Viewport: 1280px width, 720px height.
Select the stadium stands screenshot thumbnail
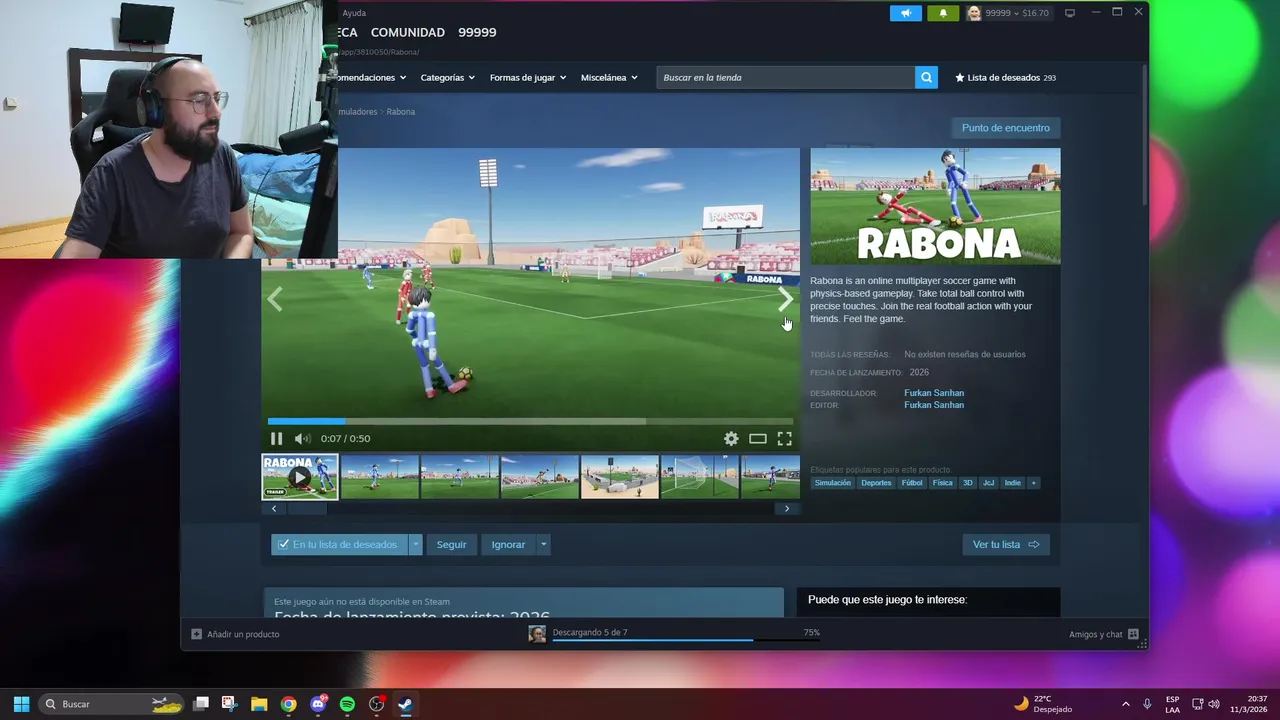pos(620,477)
